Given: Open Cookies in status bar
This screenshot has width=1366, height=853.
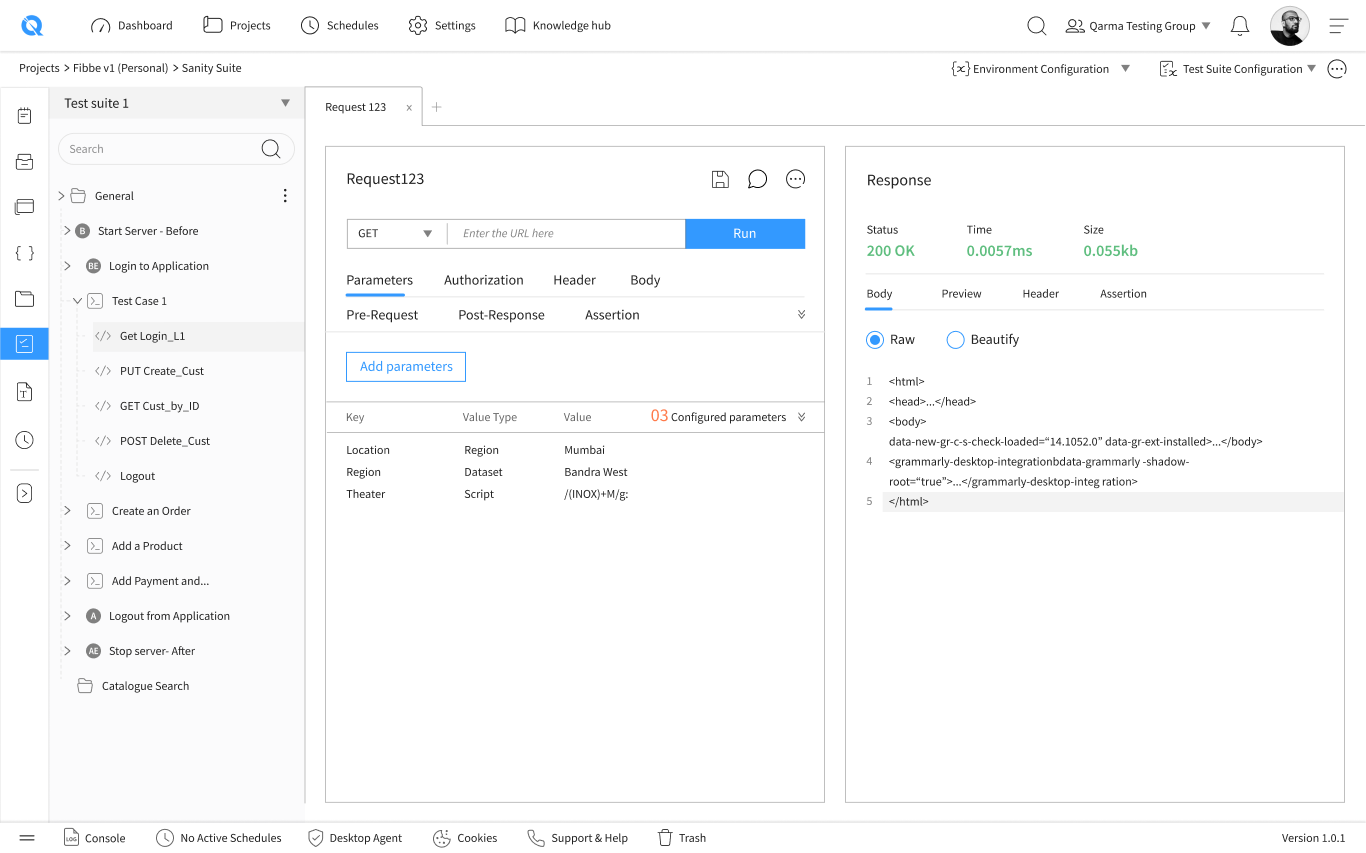Looking at the screenshot, I should click(465, 838).
